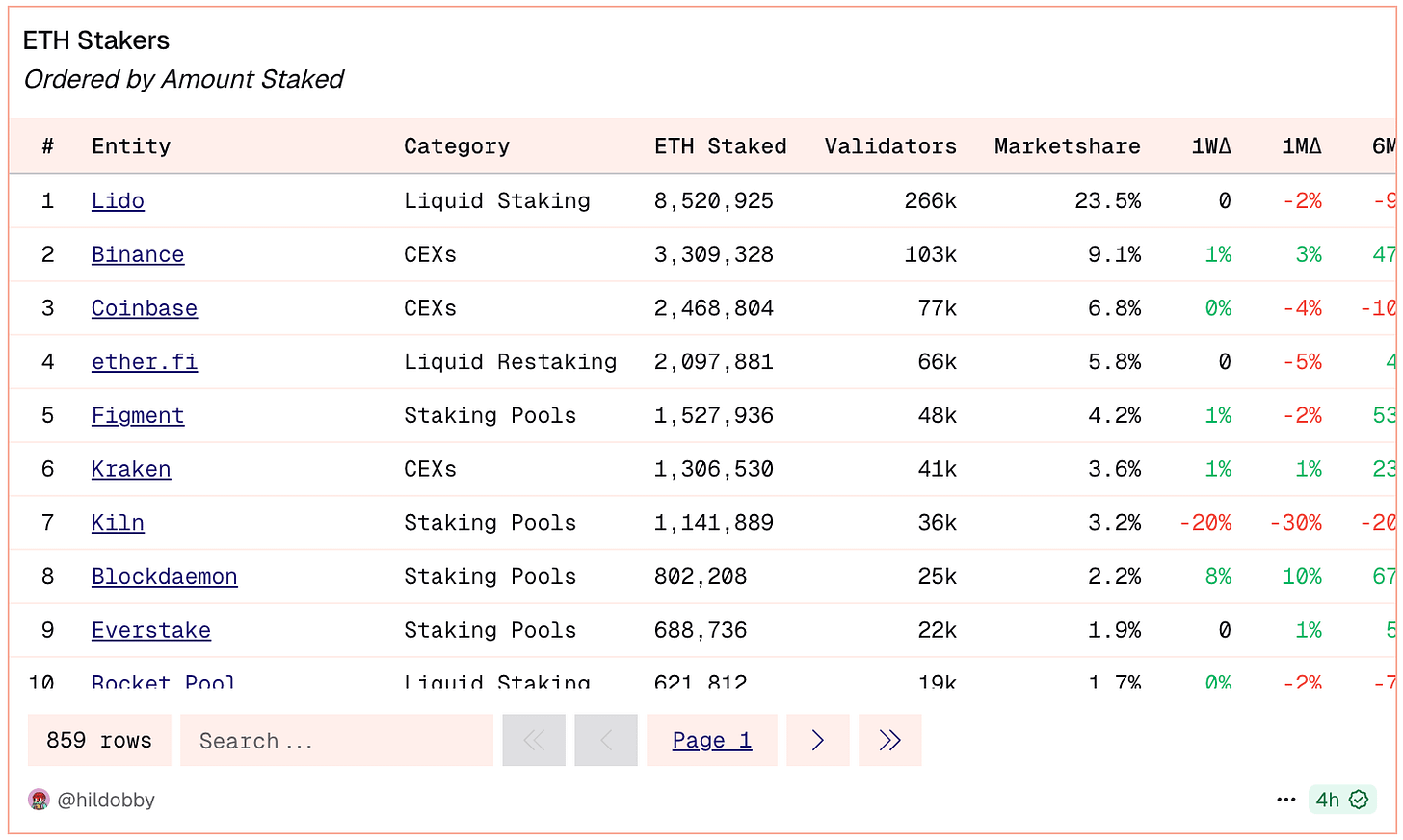The height and width of the screenshot is (840, 1403).
Task: Open the Coinbase entity link
Action: tap(145, 308)
